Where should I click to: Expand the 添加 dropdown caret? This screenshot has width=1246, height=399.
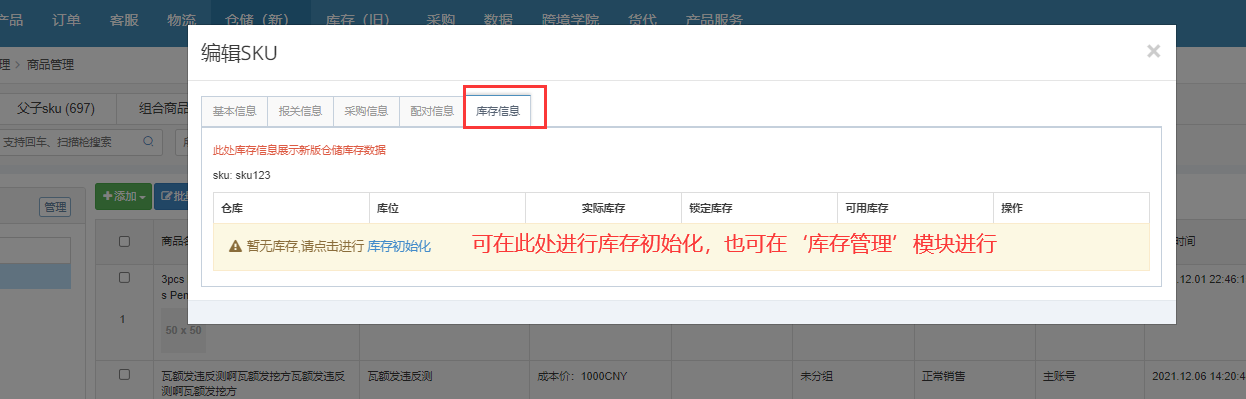pos(143,197)
